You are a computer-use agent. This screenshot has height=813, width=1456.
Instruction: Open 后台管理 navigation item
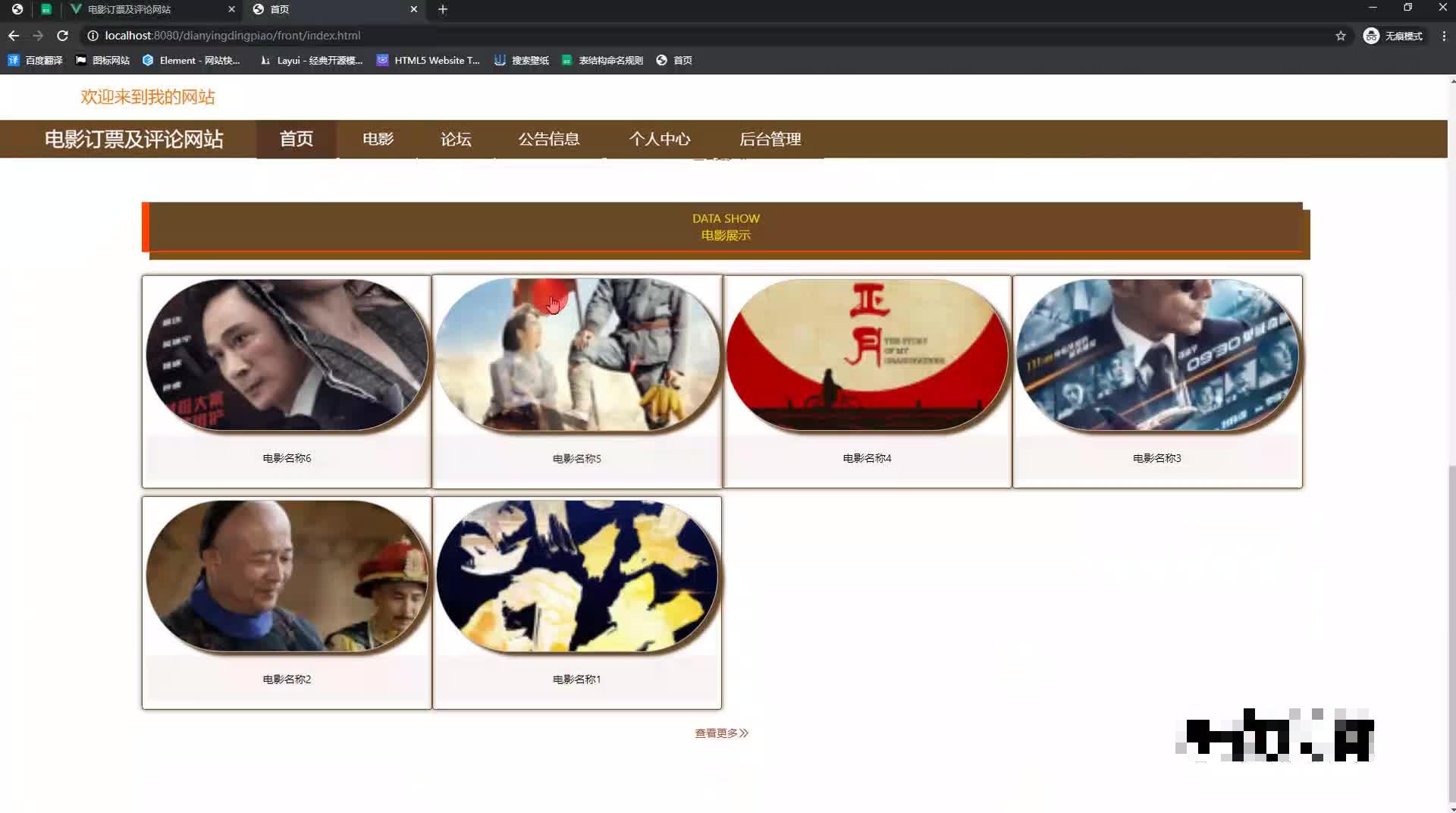coord(770,139)
